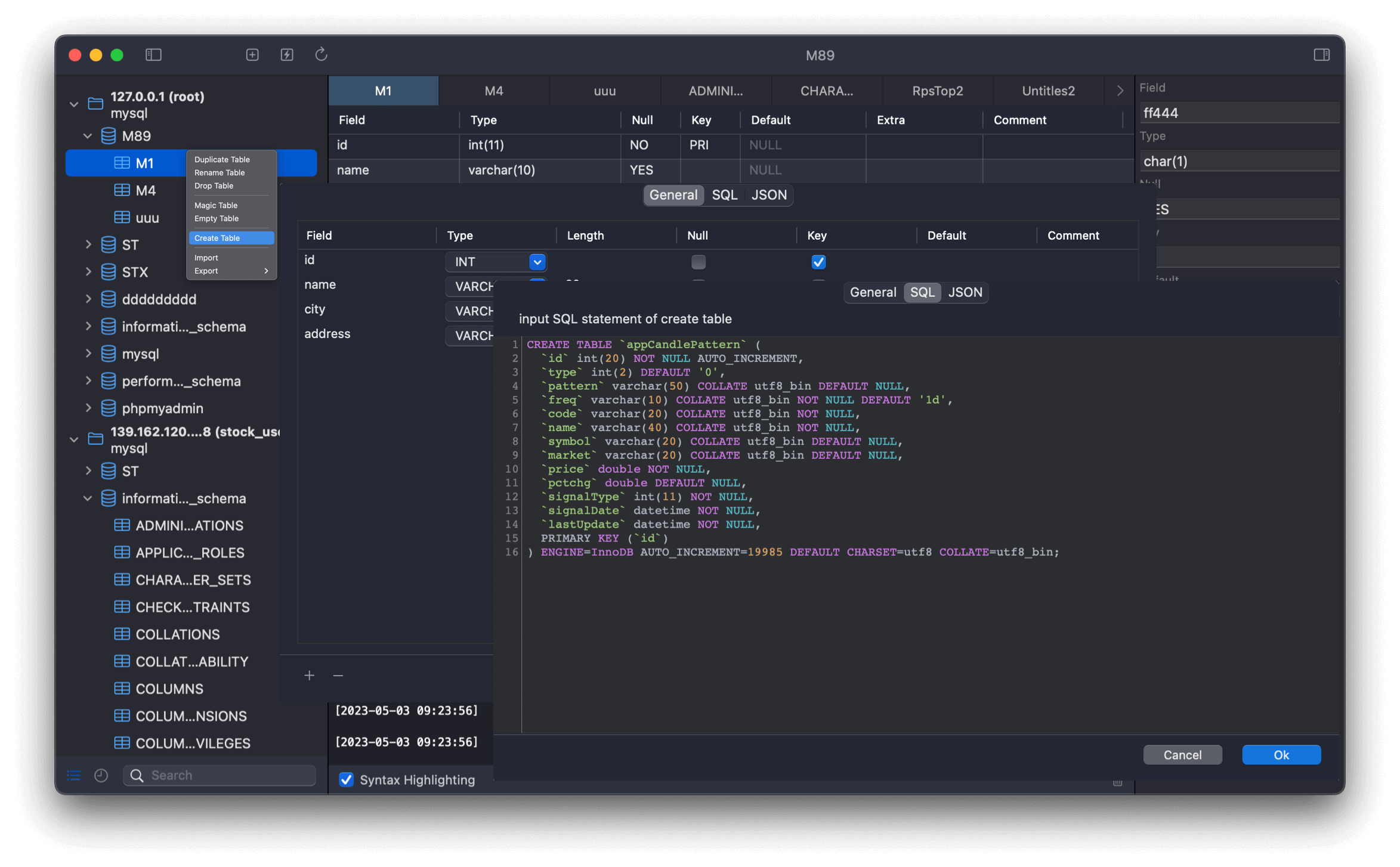Click the mysql database icon under 127.0.0.1

pos(108,354)
